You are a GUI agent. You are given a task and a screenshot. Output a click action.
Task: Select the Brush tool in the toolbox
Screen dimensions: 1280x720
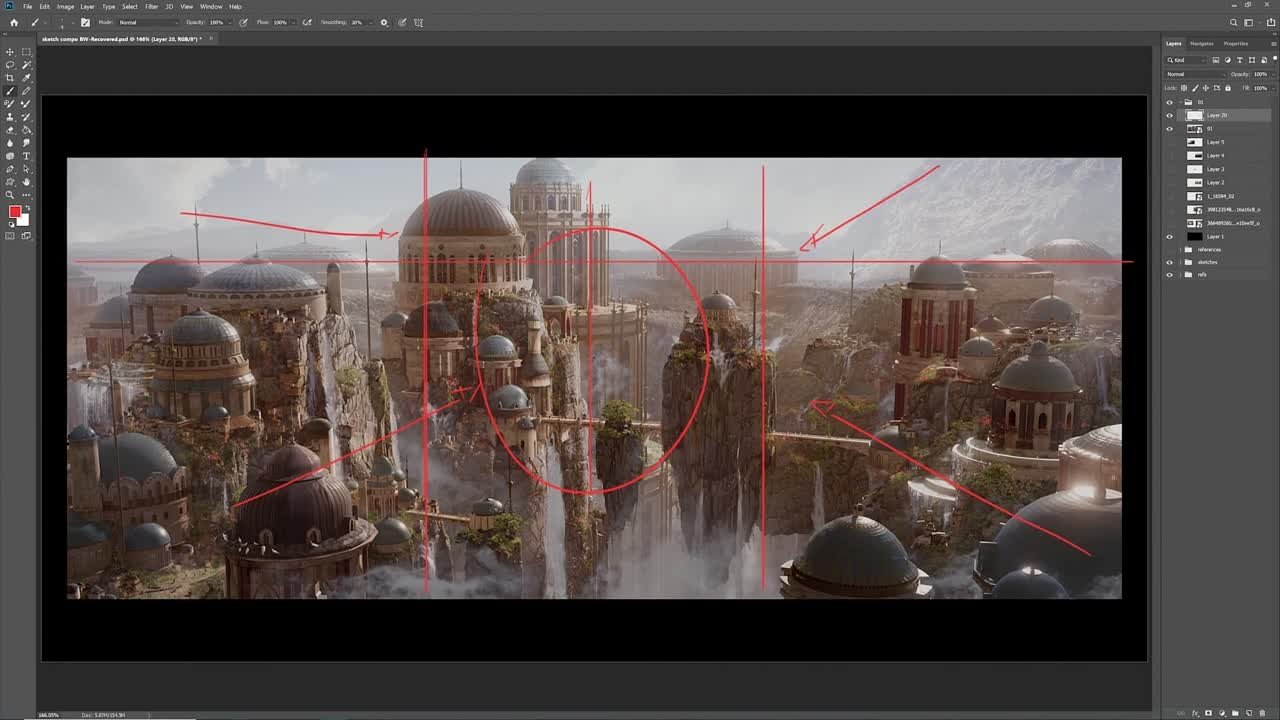click(10, 91)
